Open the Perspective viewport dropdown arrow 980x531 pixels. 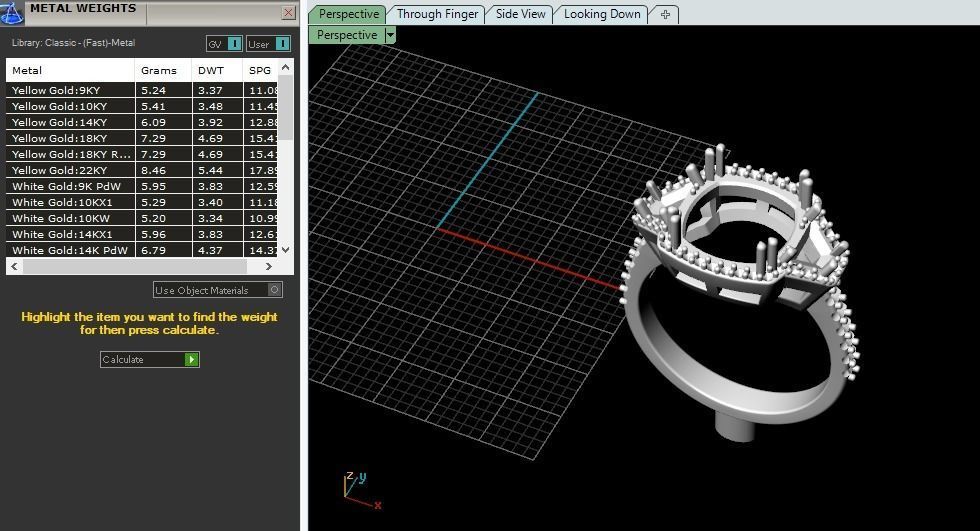click(390, 35)
